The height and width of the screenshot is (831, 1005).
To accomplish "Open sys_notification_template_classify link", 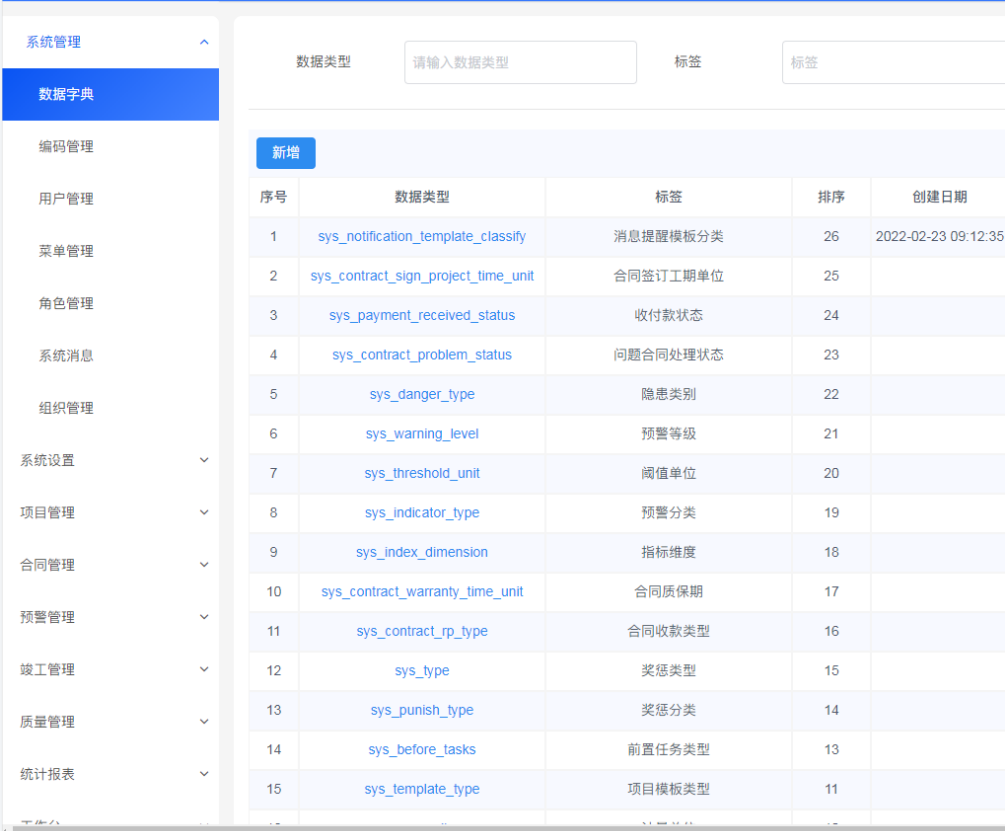I will coord(422,236).
